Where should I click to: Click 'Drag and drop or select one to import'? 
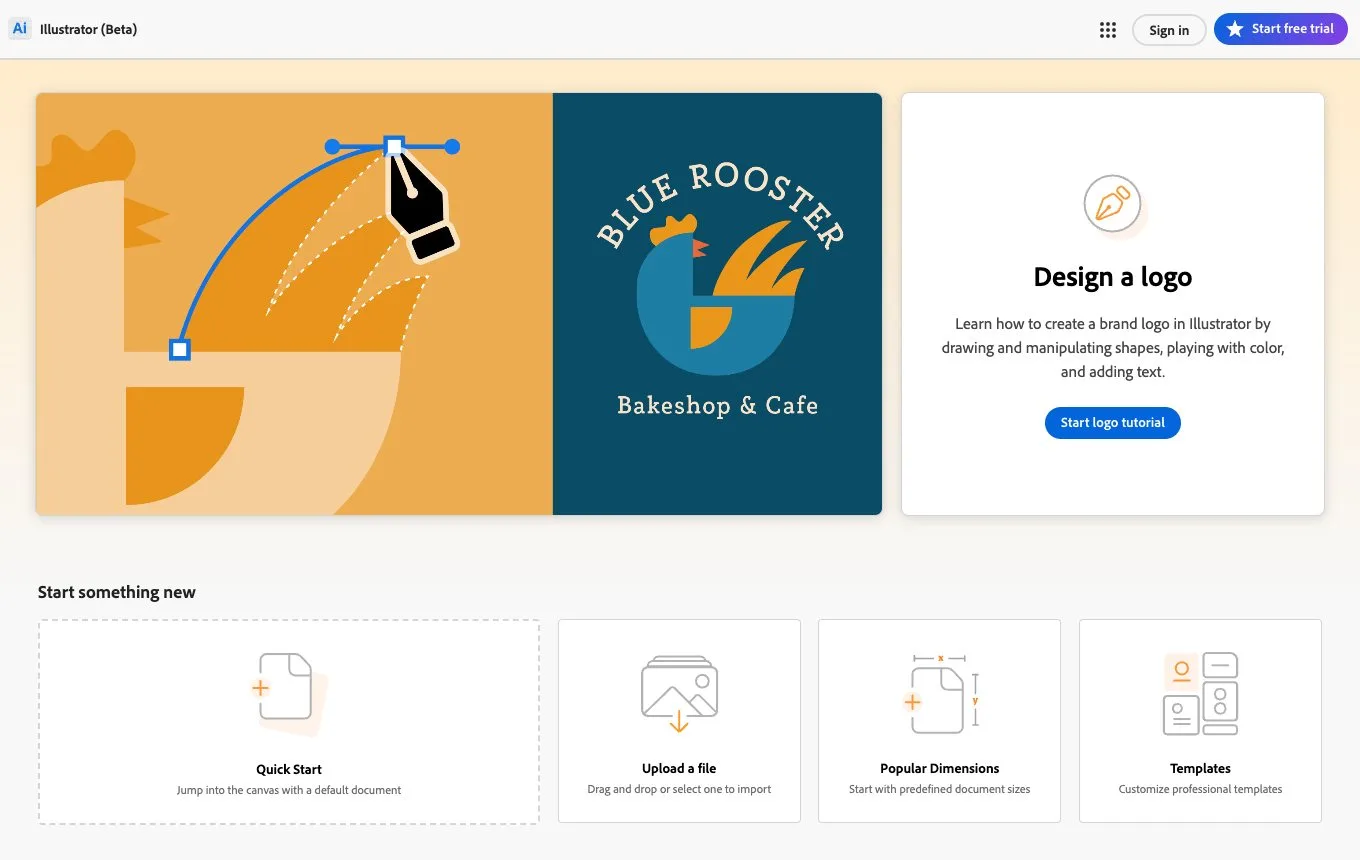pos(679,789)
